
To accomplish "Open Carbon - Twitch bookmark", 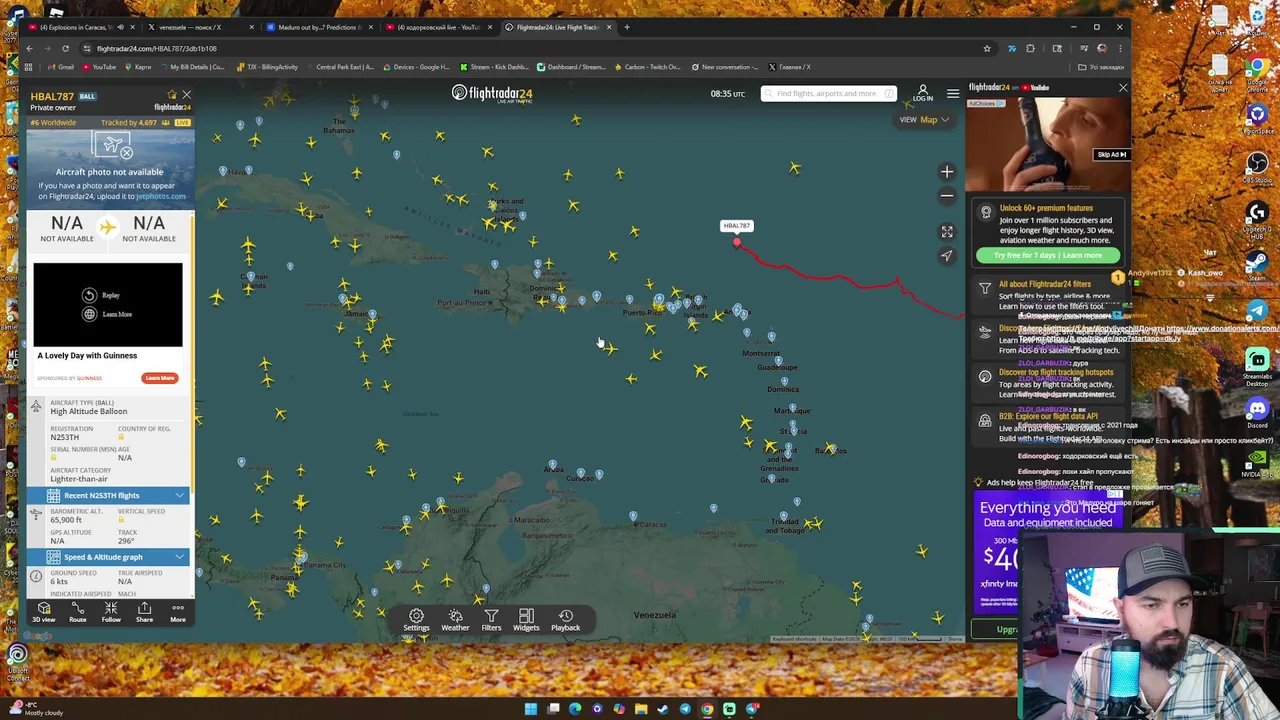I will (x=647, y=67).
